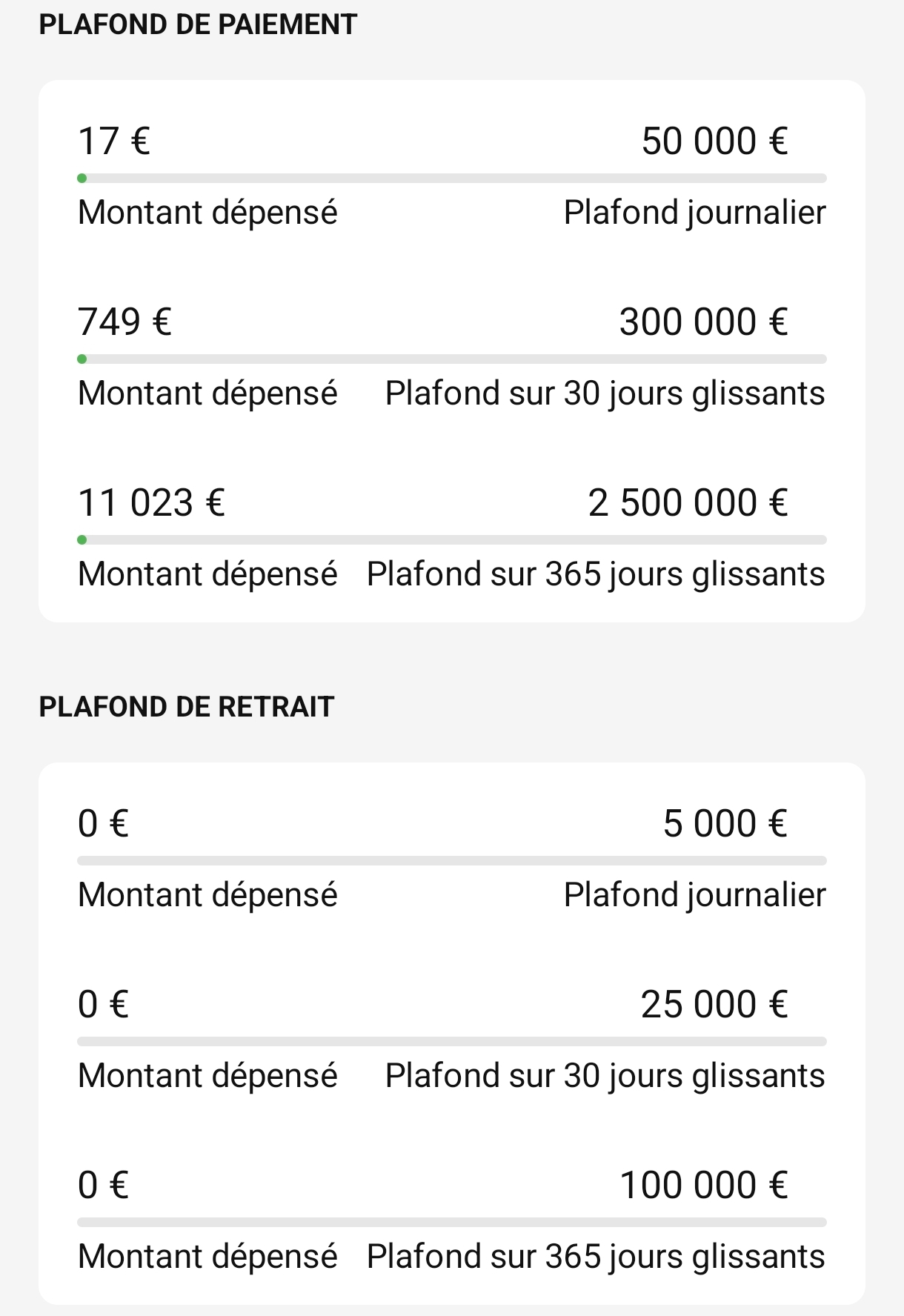The width and height of the screenshot is (904, 1316).
Task: Click the withdrawal daily limit progress bar
Action: (x=452, y=861)
